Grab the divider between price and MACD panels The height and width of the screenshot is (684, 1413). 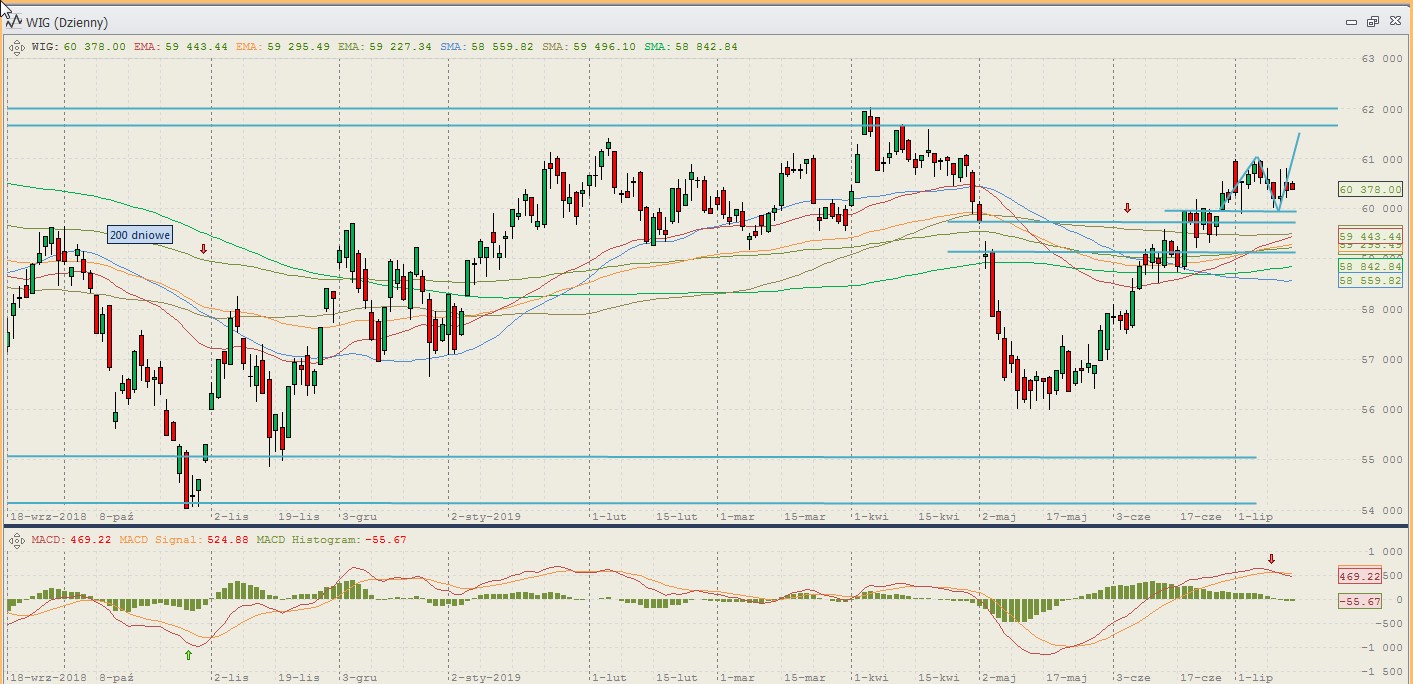[700, 526]
